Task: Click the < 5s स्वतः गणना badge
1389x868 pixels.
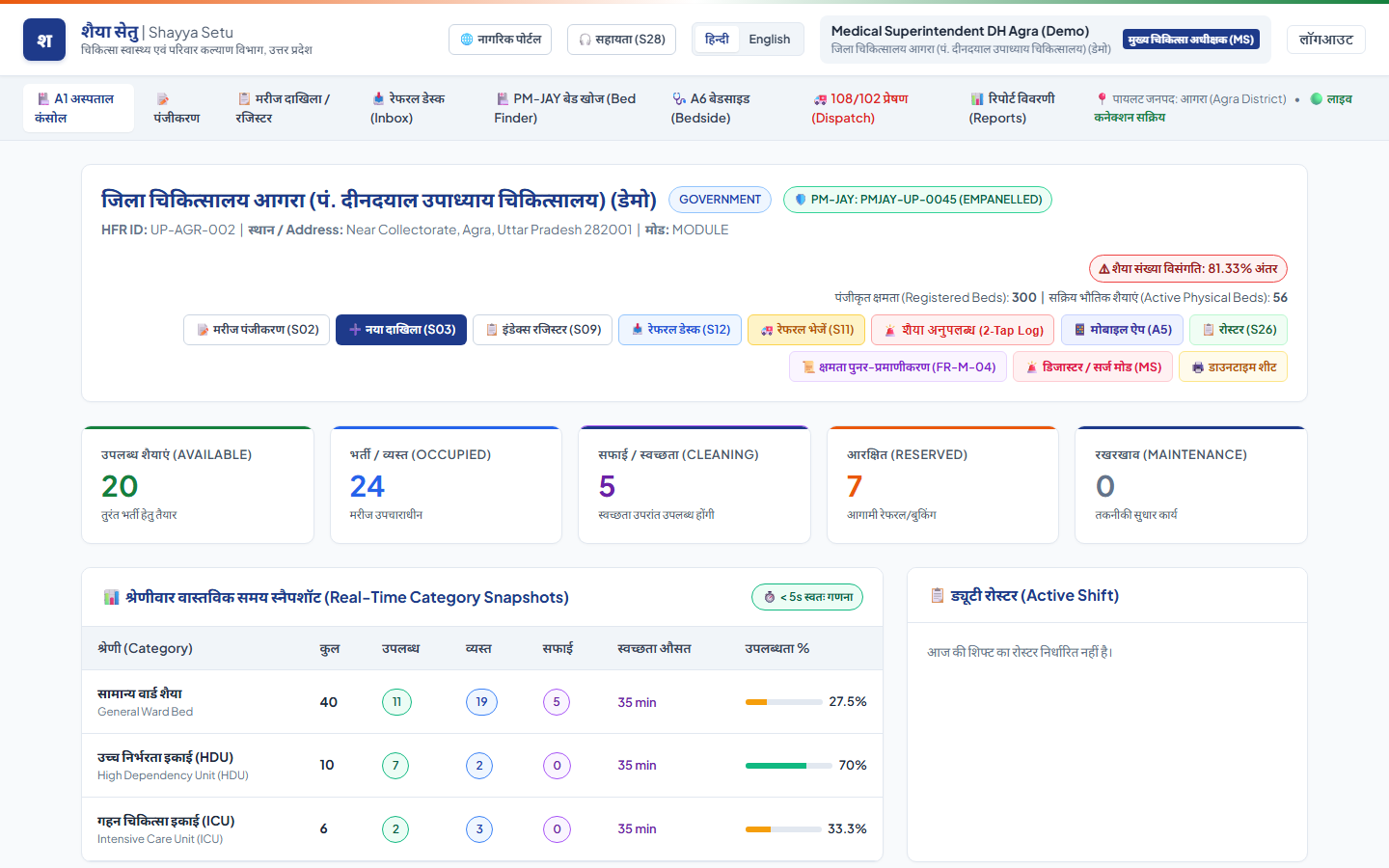Action: click(807, 597)
